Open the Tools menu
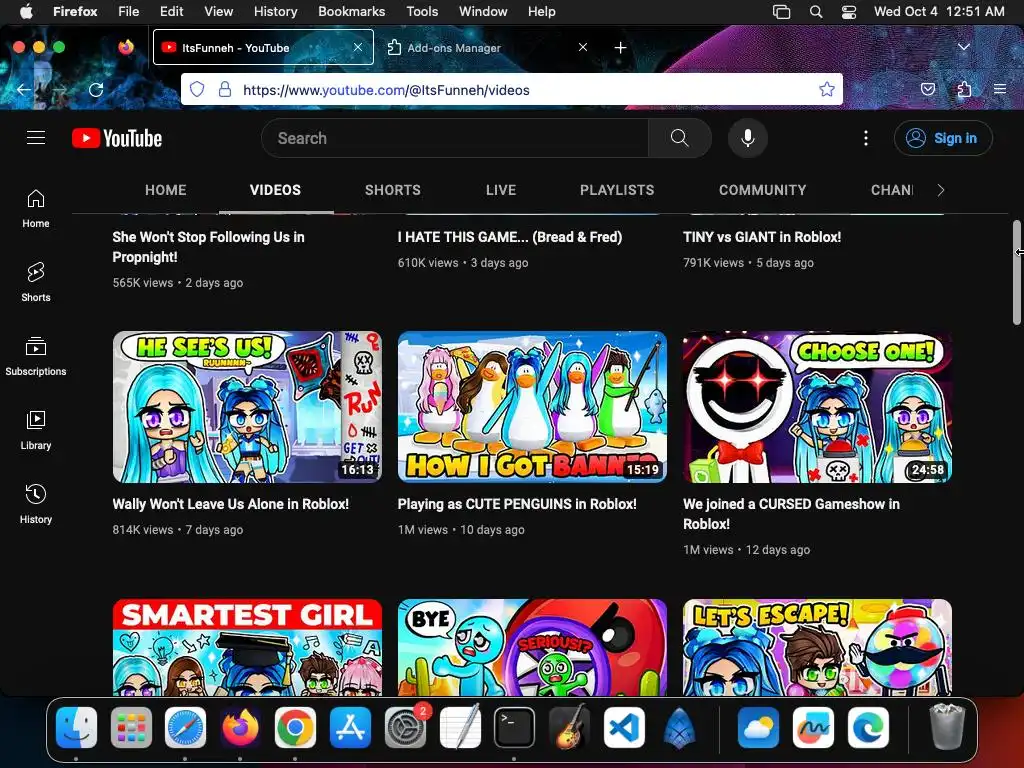 [x=422, y=12]
